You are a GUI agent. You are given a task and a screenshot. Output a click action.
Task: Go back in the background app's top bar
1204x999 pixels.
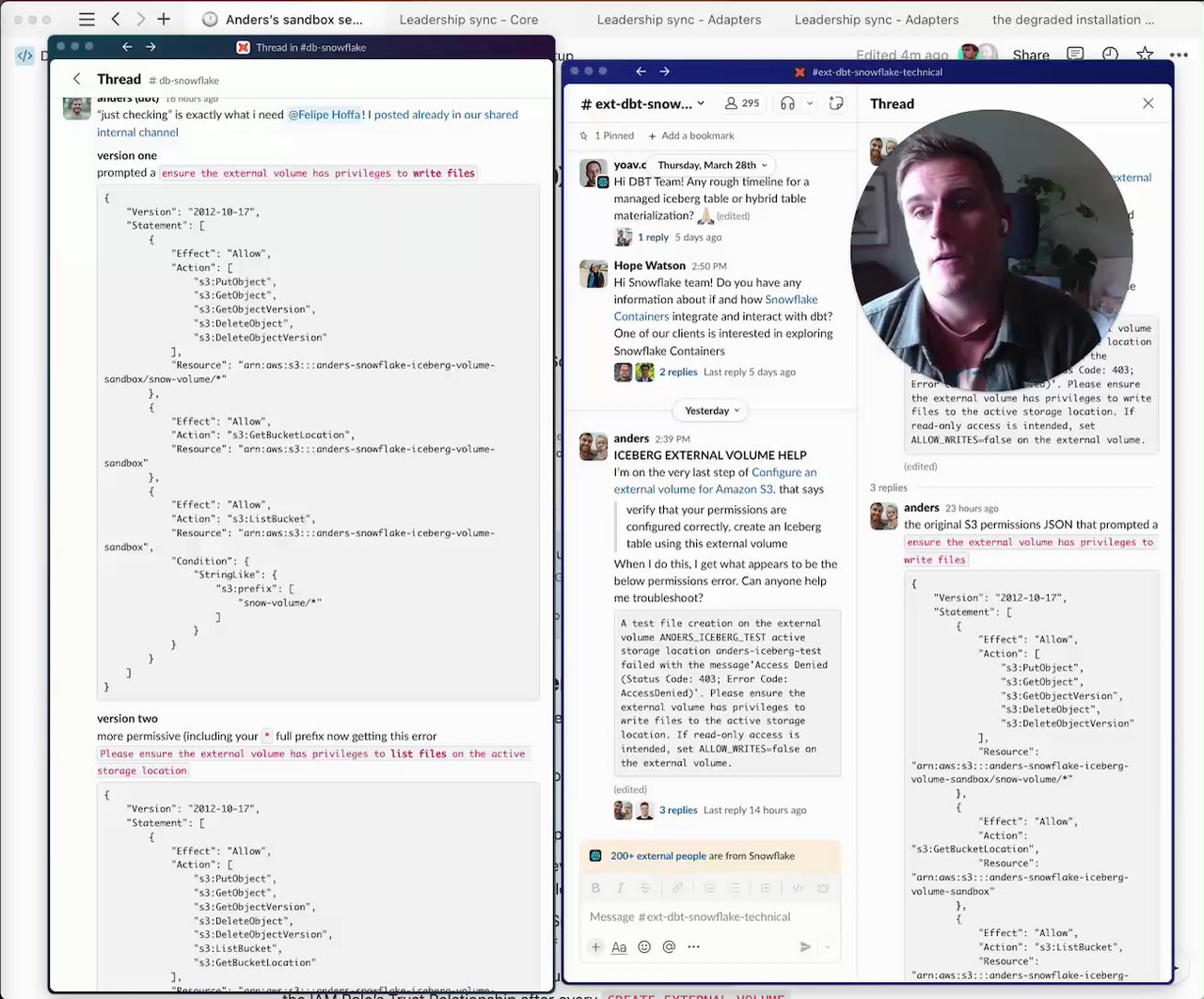(x=116, y=19)
